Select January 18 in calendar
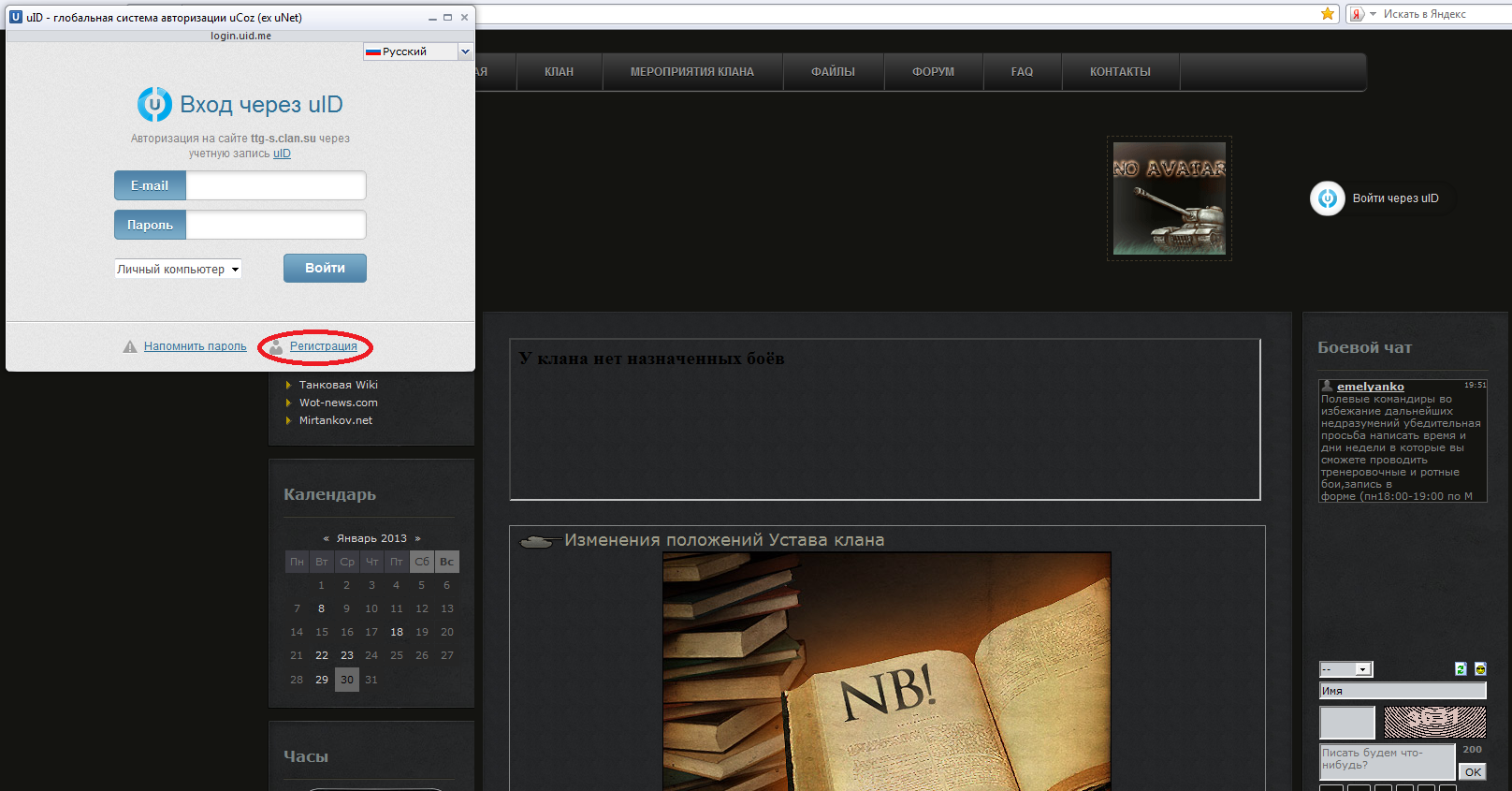The width and height of the screenshot is (1512, 791). [x=397, y=632]
